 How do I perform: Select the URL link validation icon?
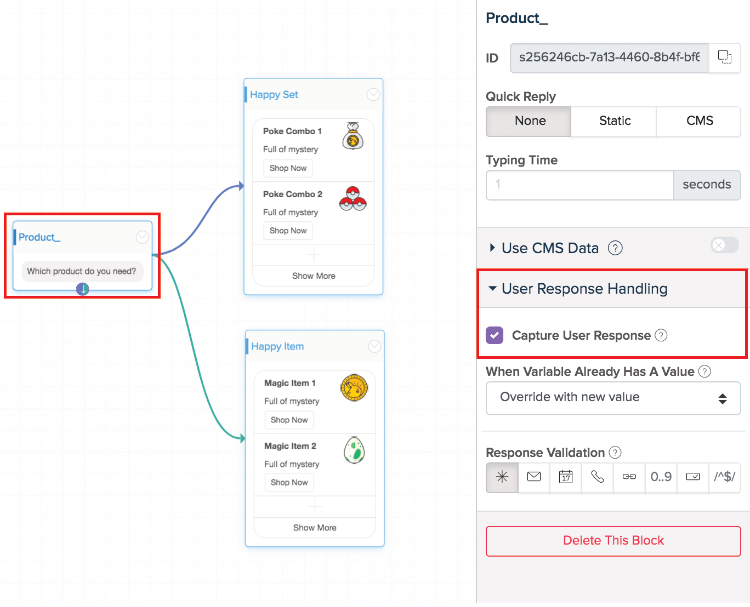coord(629,477)
